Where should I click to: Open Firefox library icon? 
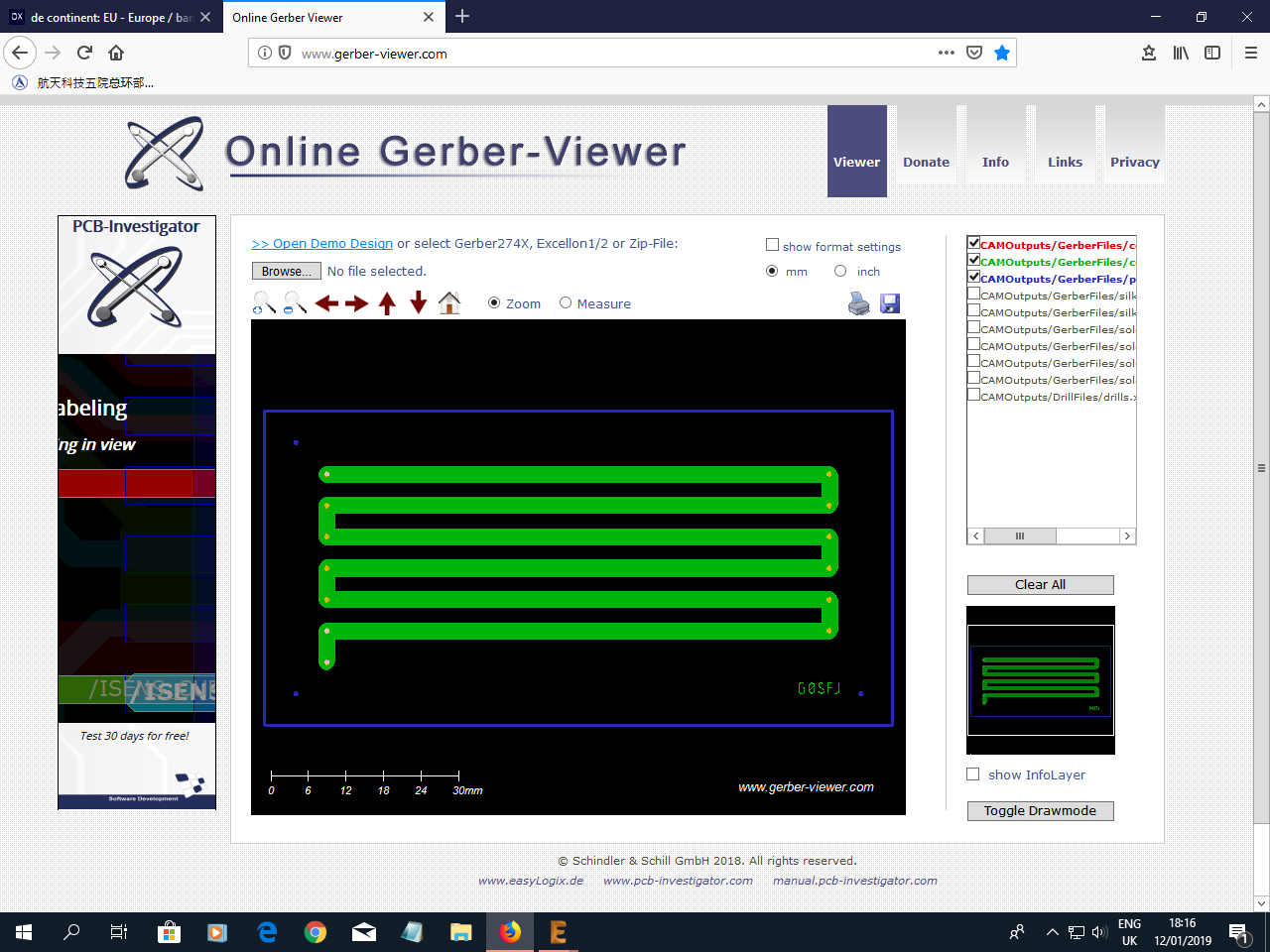pyautogui.click(x=1181, y=53)
